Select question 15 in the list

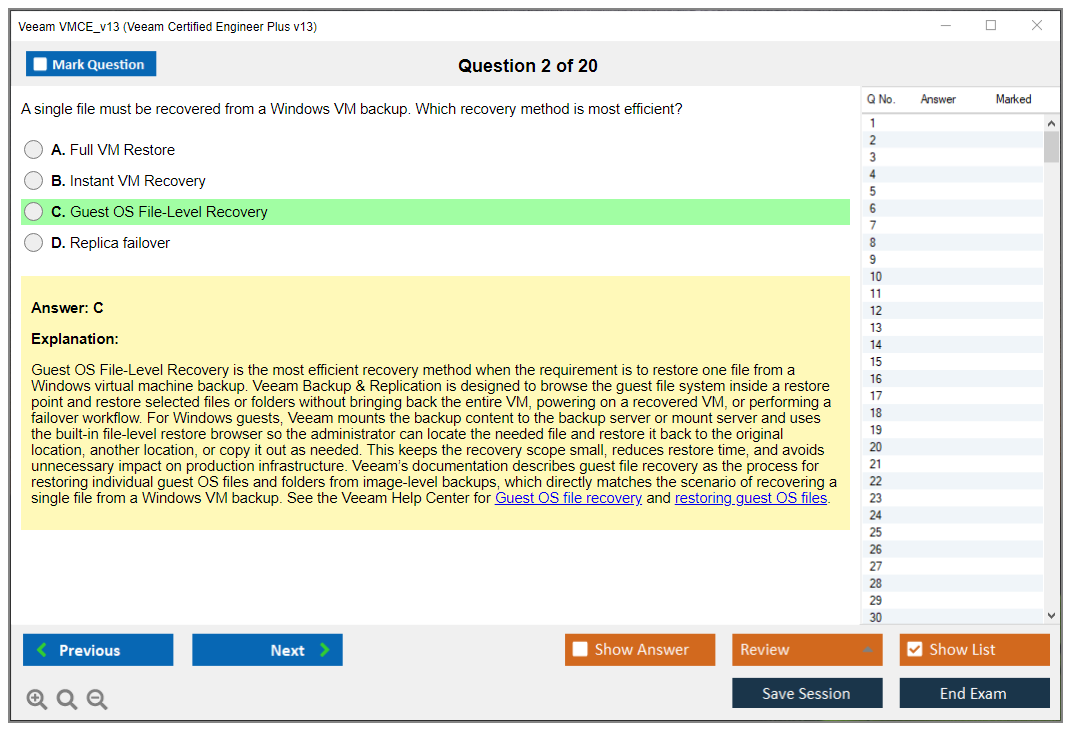pos(952,361)
